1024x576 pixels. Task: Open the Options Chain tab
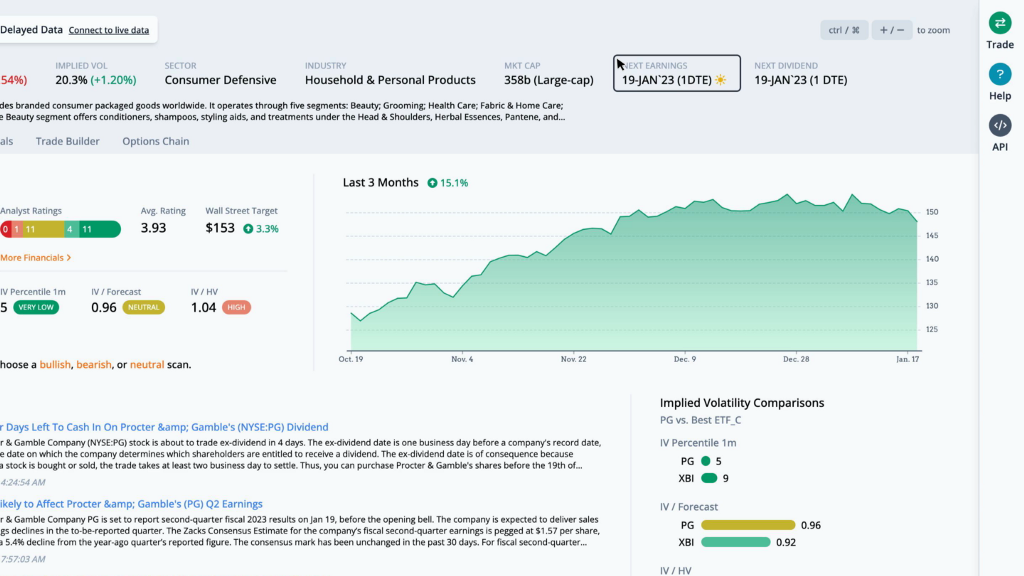click(156, 142)
